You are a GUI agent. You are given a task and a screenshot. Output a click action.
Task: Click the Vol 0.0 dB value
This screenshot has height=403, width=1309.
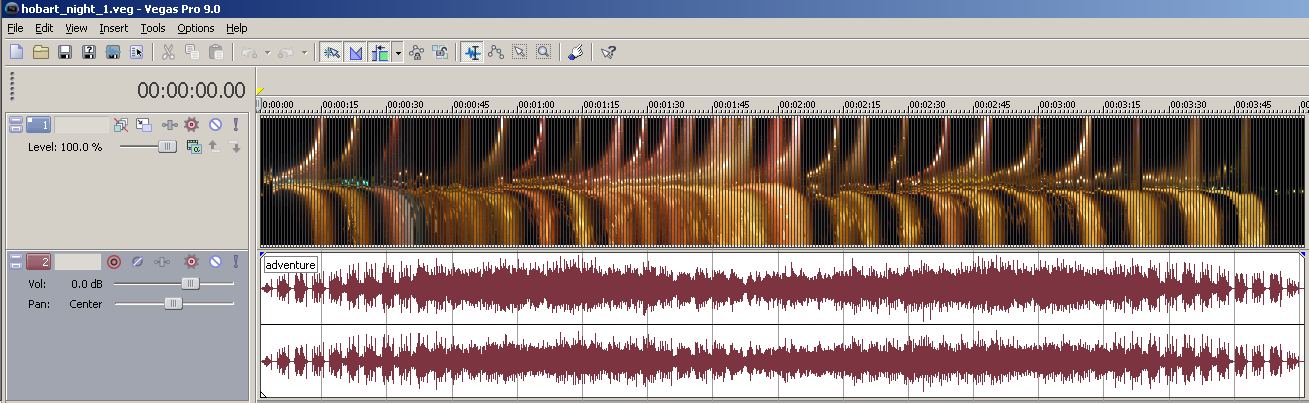coord(88,284)
